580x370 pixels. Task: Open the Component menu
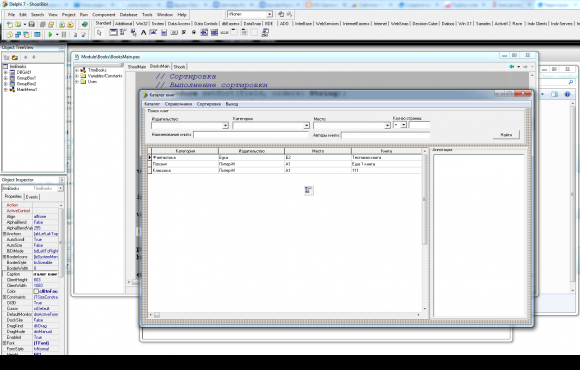[104, 15]
